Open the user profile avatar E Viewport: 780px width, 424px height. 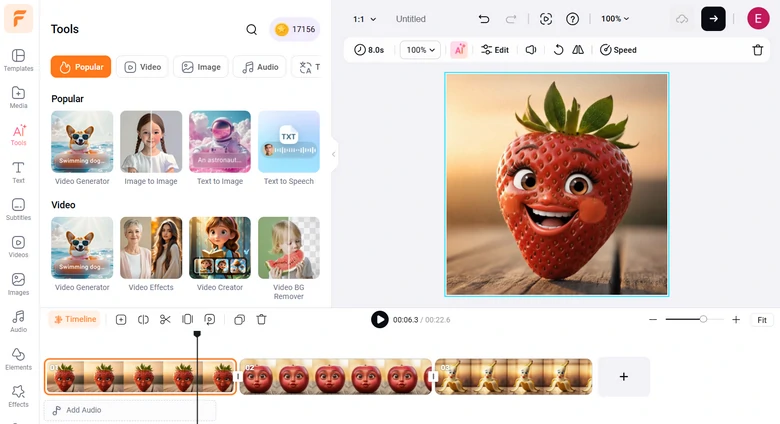(758, 19)
